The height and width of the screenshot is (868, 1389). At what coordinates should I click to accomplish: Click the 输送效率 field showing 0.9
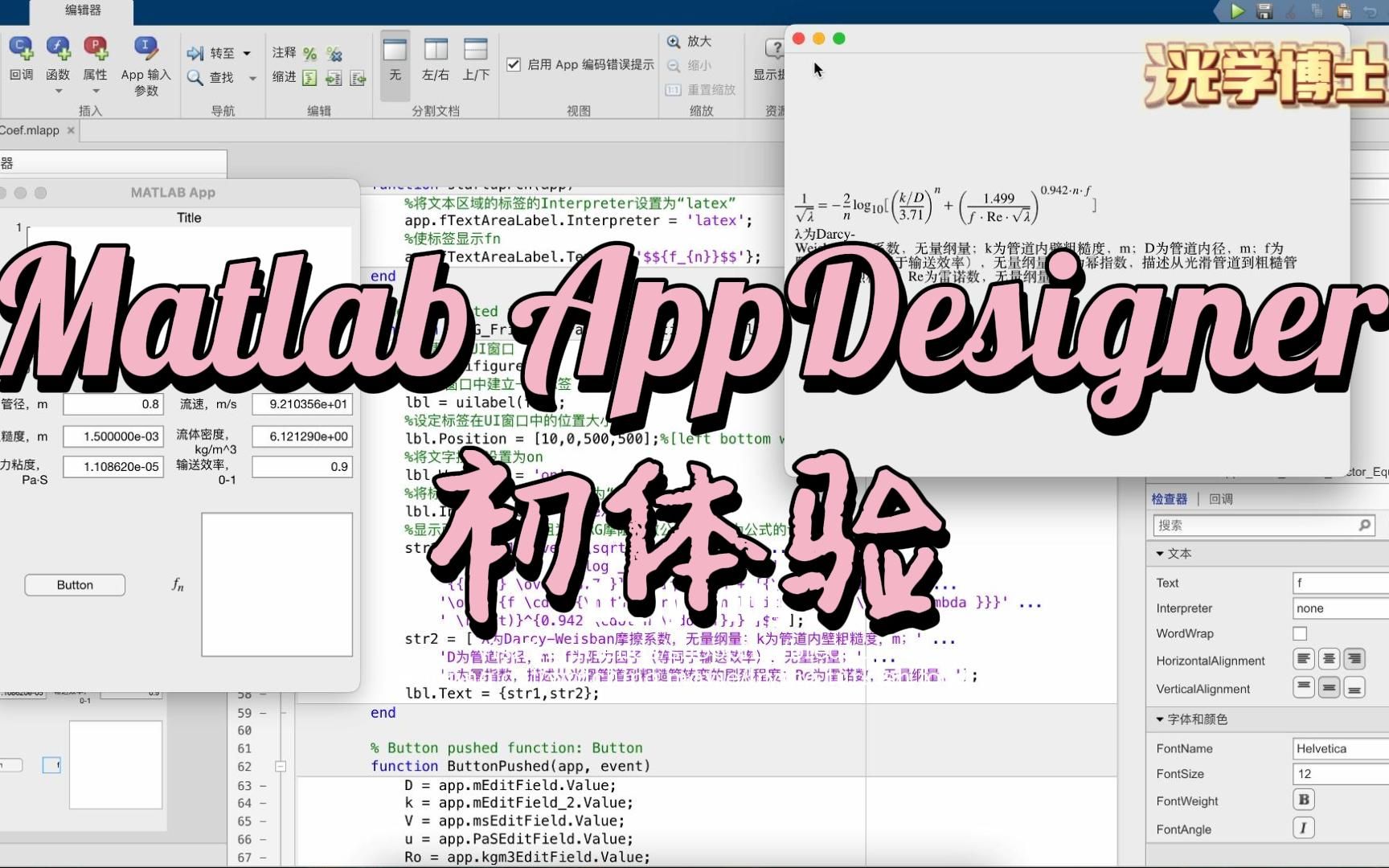click(x=302, y=467)
